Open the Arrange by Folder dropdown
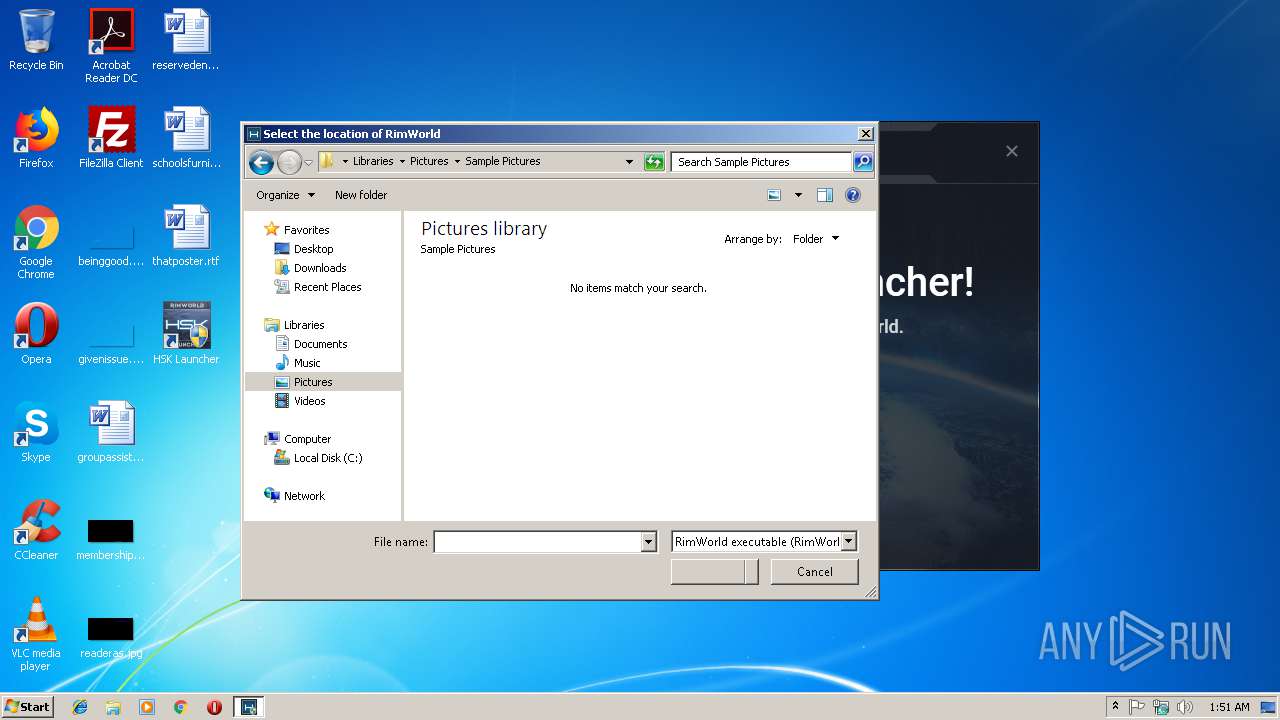Viewport: 1280px width, 720px height. click(816, 239)
